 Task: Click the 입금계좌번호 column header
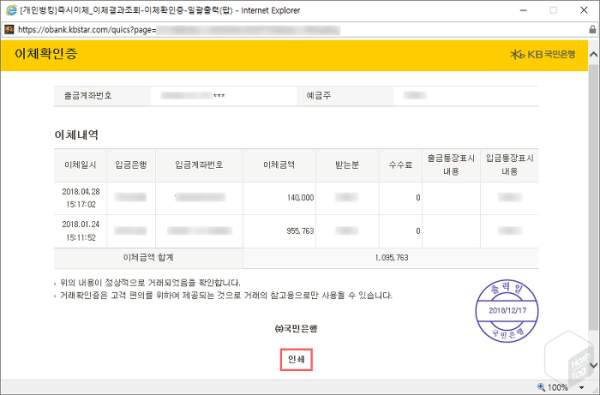[199, 165]
